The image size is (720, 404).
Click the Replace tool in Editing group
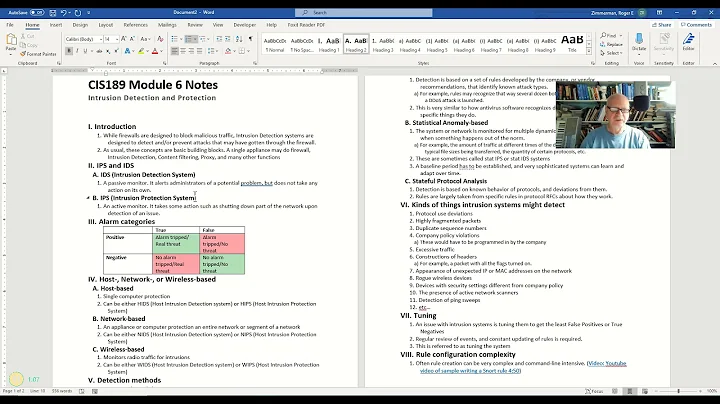pos(611,45)
